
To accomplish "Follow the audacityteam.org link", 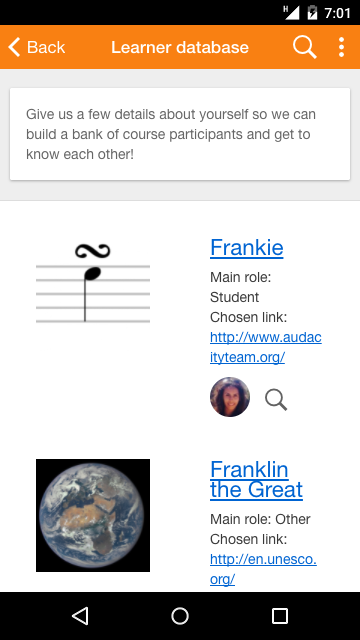I will coord(266,347).
